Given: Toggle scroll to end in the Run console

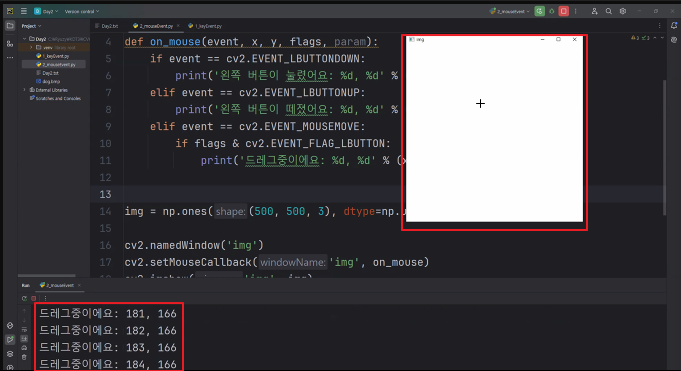Looking at the screenshot, I should (24, 339).
